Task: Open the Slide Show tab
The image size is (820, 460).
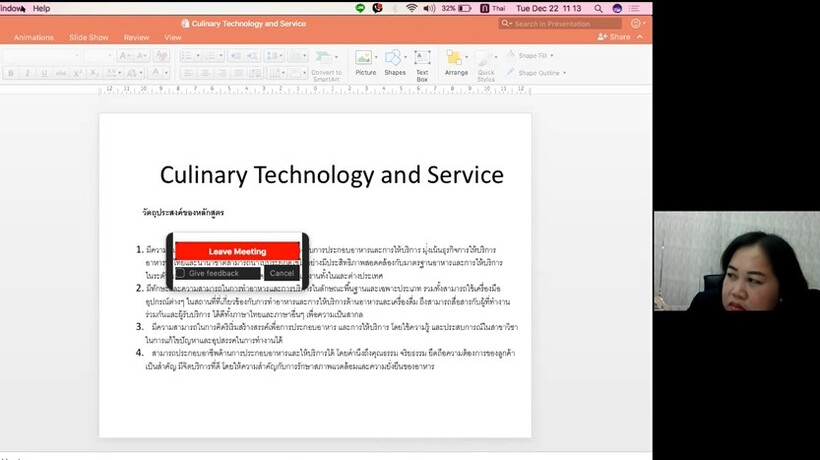Action: (89, 38)
